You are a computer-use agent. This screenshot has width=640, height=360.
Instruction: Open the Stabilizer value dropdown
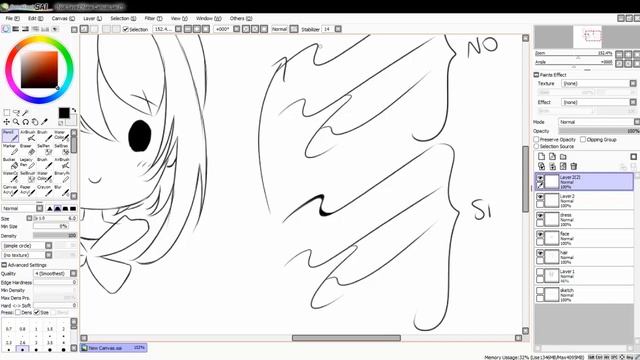[338, 29]
